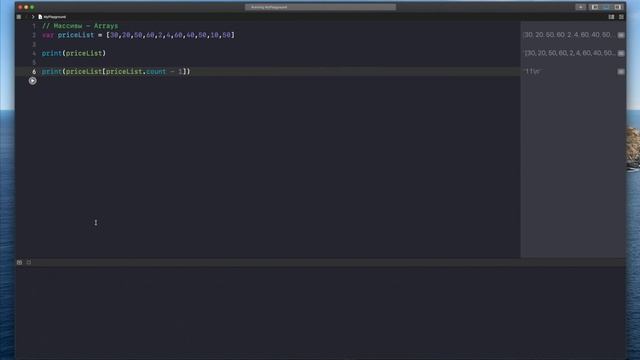Minimize the window with the yellow button
The image size is (640, 360).
tap(26, 7)
